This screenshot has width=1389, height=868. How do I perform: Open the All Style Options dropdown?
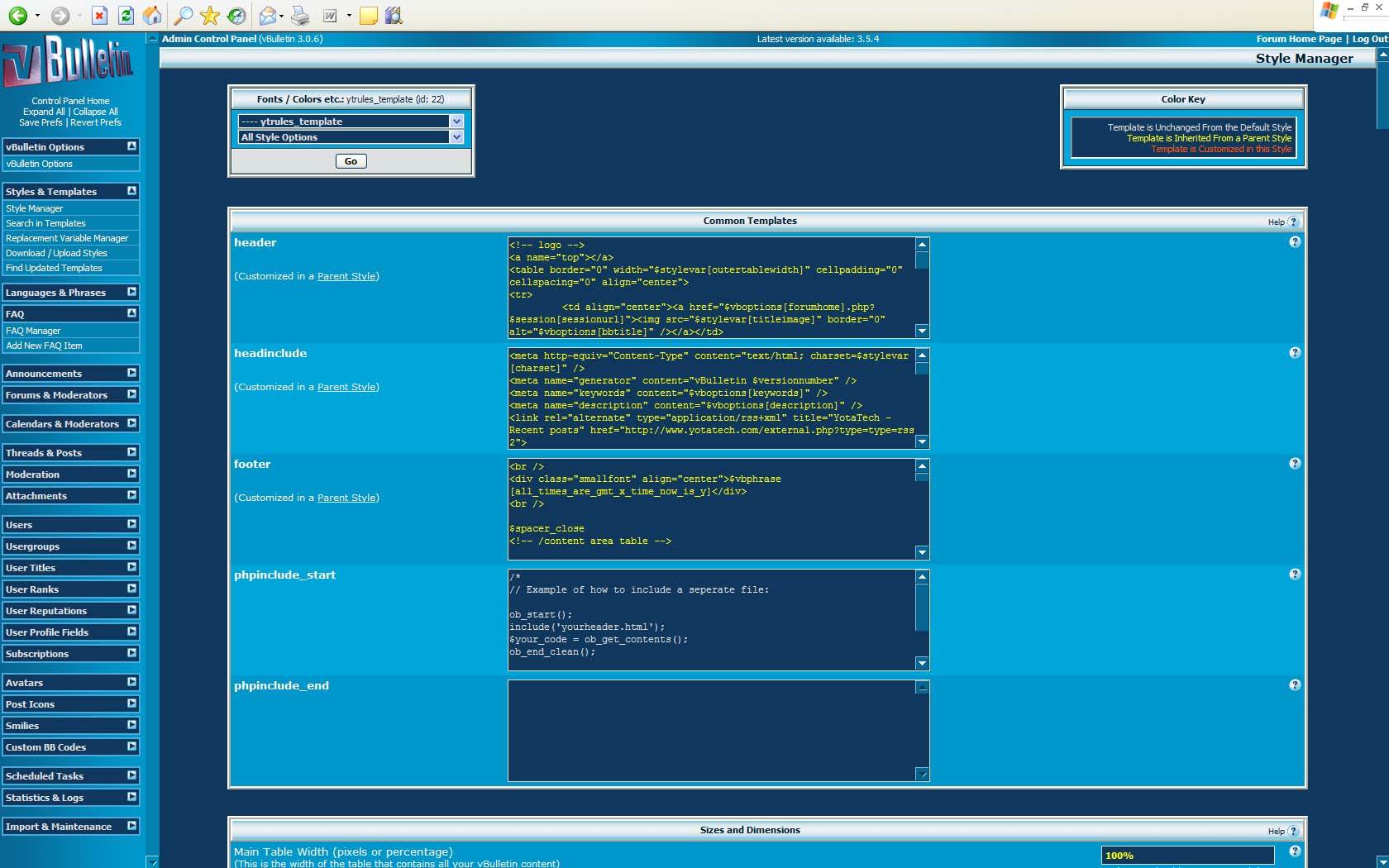456,137
